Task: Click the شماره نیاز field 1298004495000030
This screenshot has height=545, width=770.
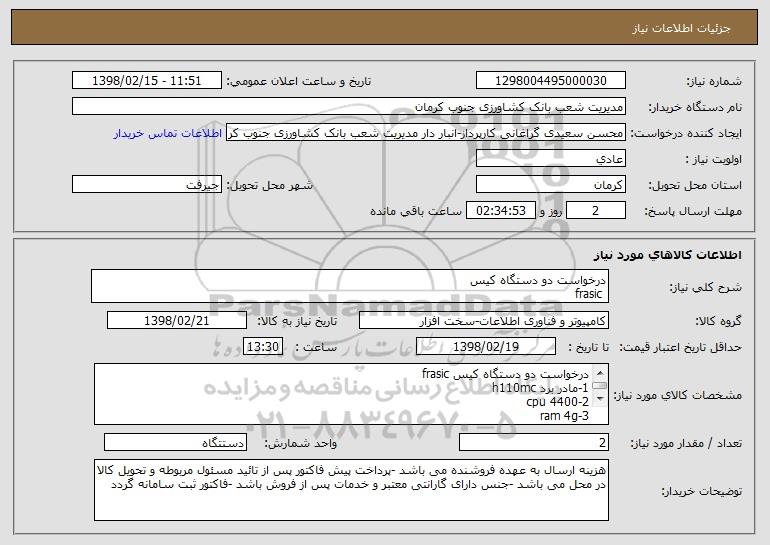Action: [x=550, y=81]
